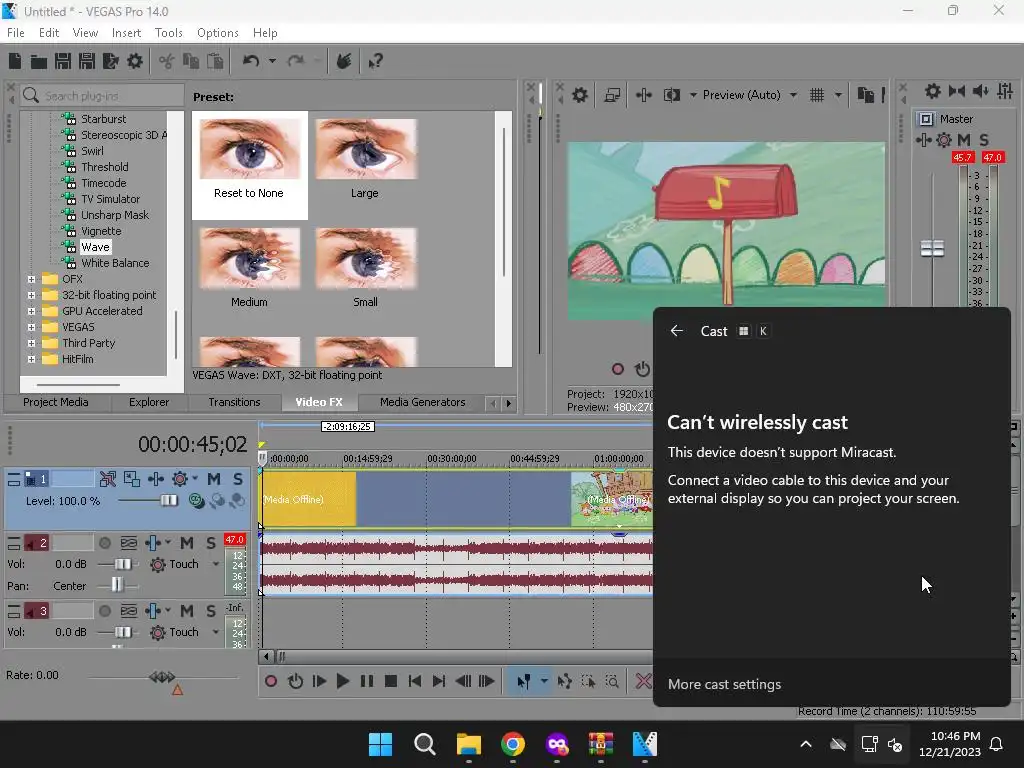Open File Explorer from the taskbar

click(468, 744)
